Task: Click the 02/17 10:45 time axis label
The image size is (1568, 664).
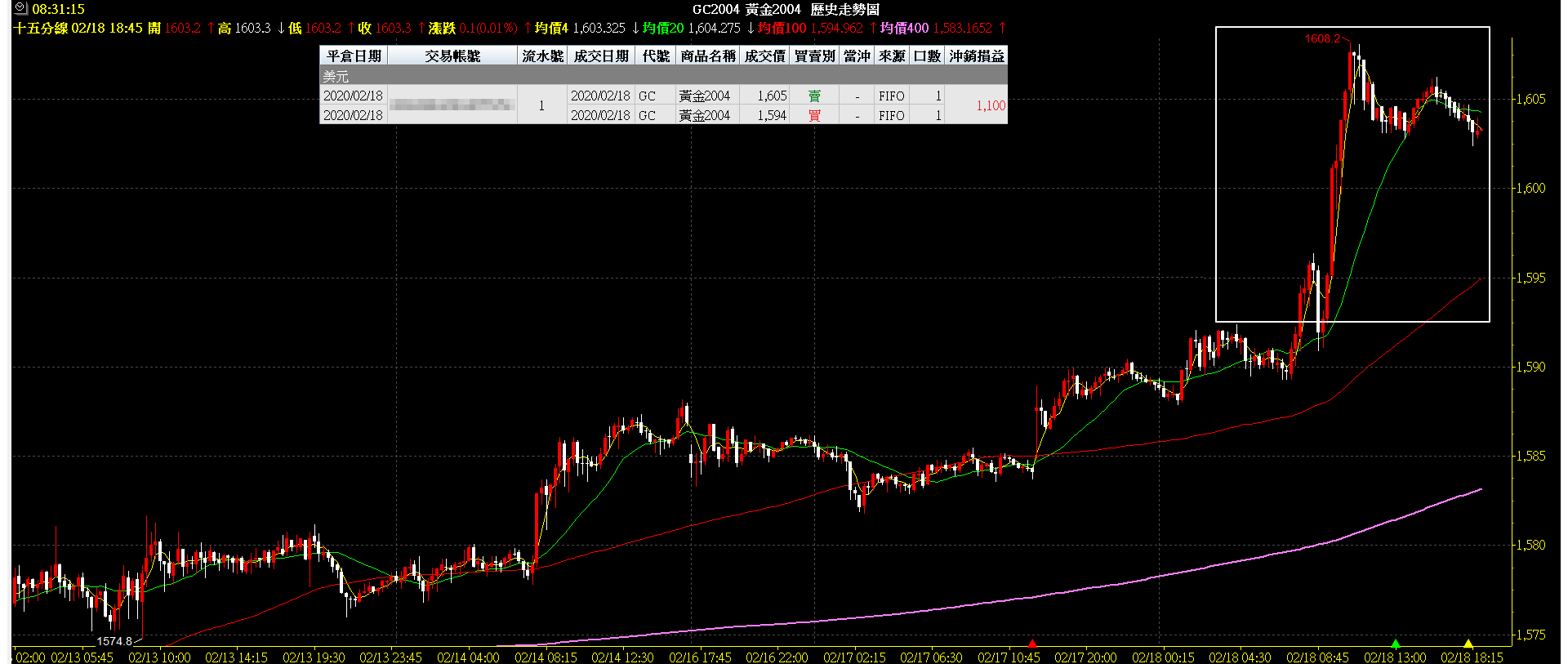Action: click(x=1009, y=657)
